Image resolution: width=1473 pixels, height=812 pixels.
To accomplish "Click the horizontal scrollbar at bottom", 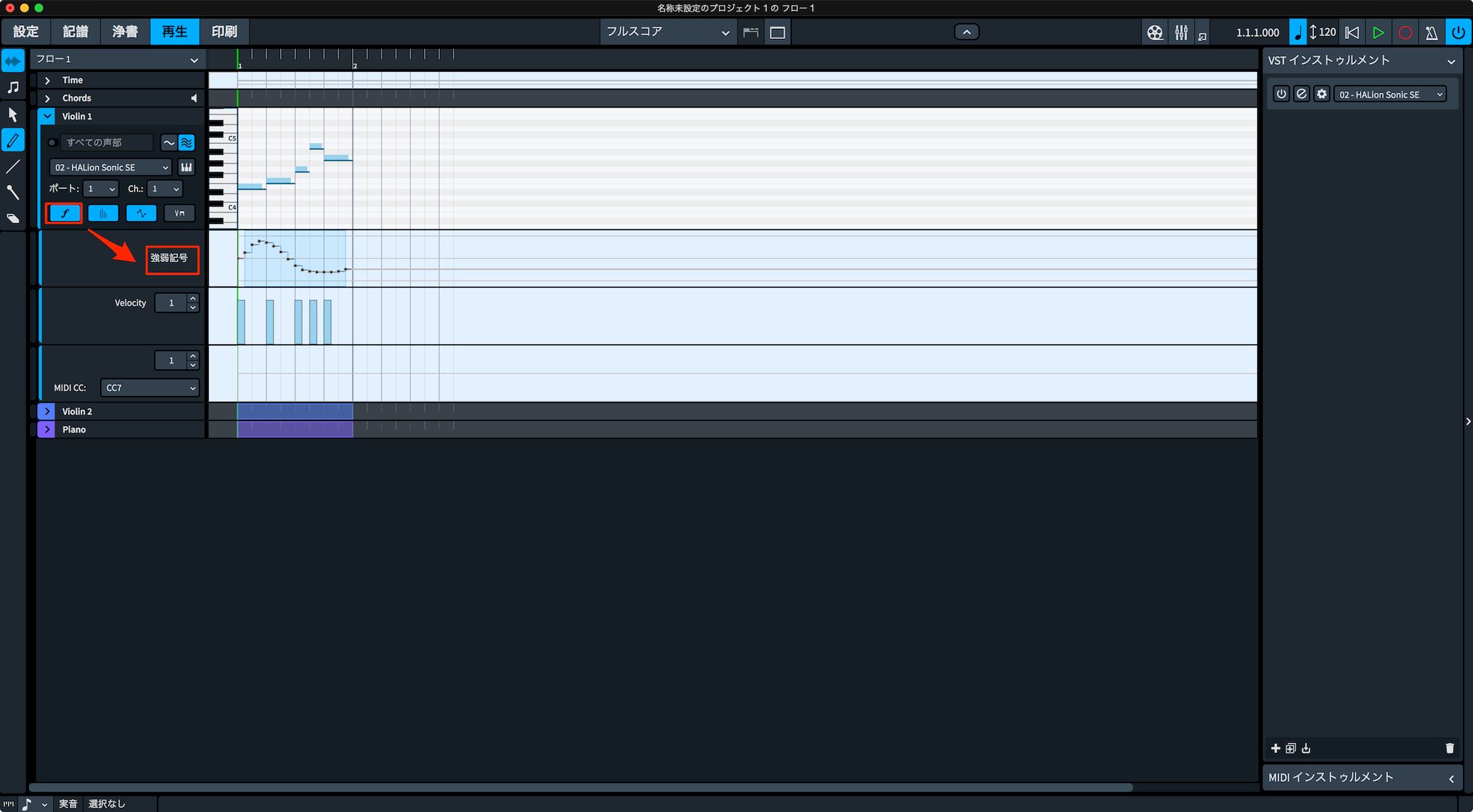I will [580, 788].
